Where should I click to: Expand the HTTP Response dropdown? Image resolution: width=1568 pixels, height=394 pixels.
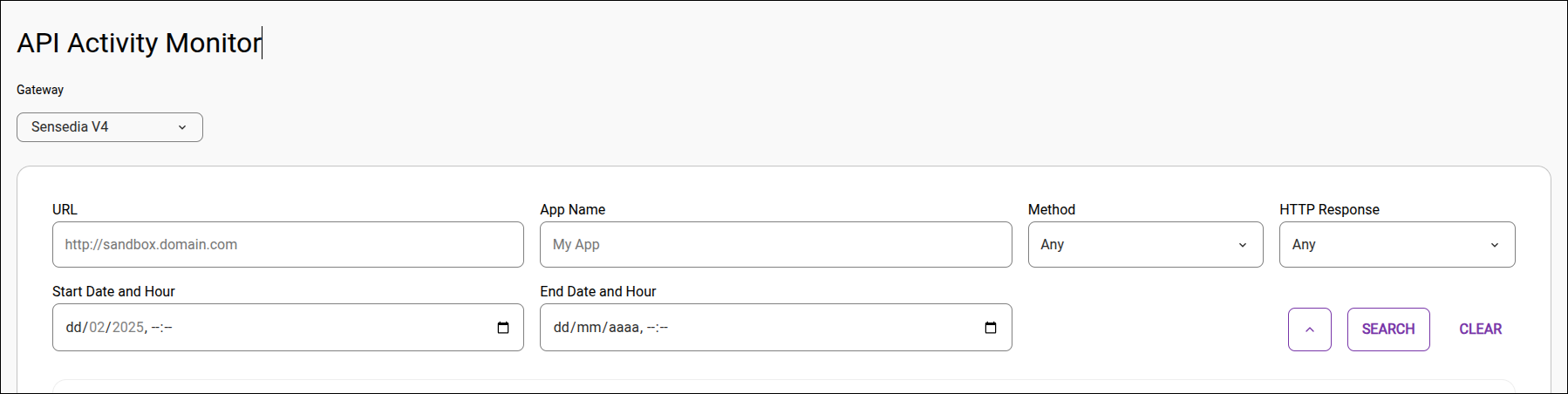[1396, 245]
